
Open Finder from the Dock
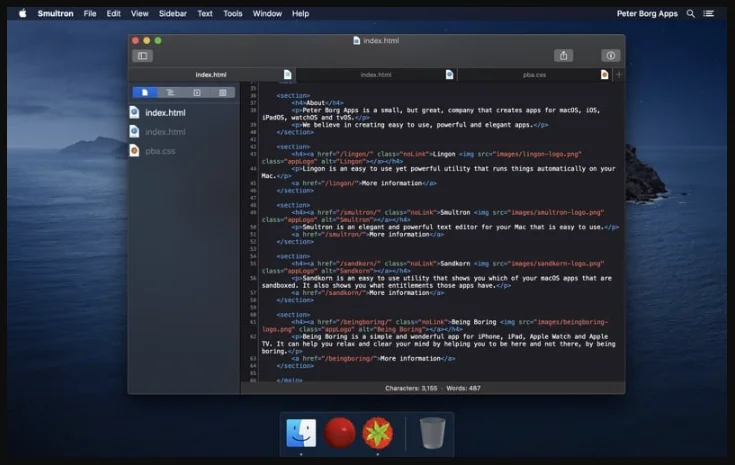[301, 433]
